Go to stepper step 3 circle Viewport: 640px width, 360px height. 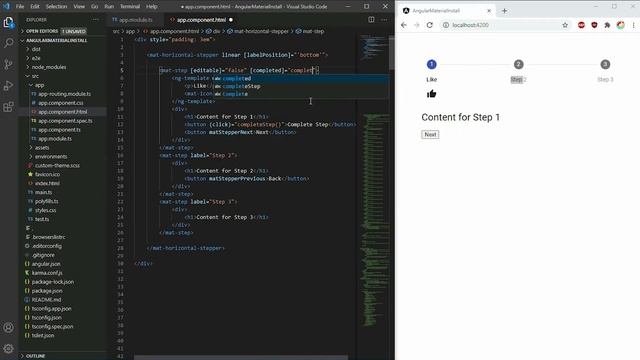click(x=605, y=64)
